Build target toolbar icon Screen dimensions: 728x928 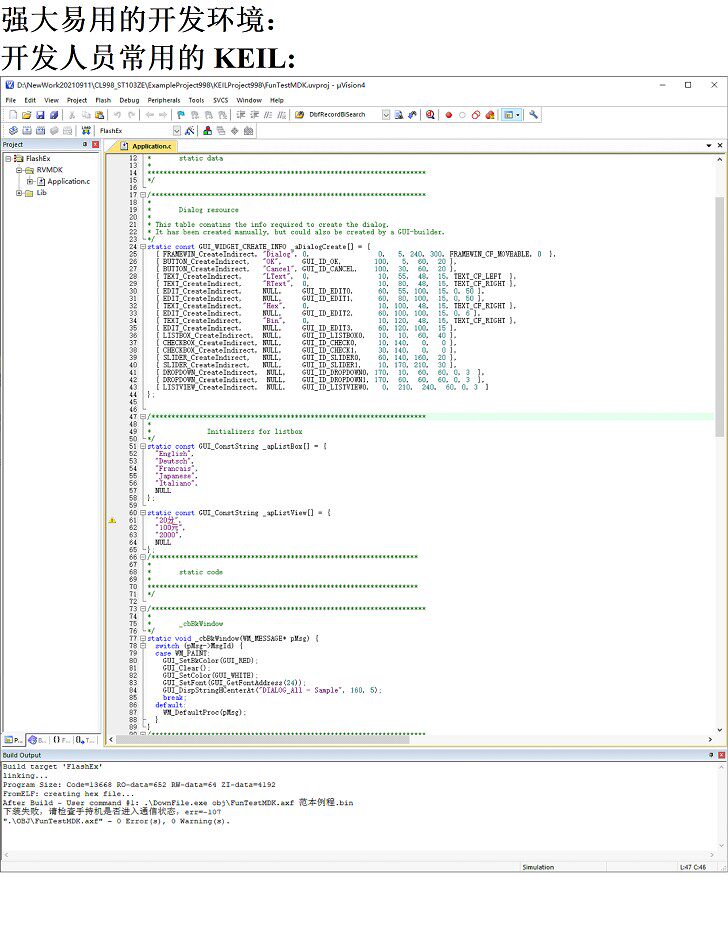click(x=26, y=131)
